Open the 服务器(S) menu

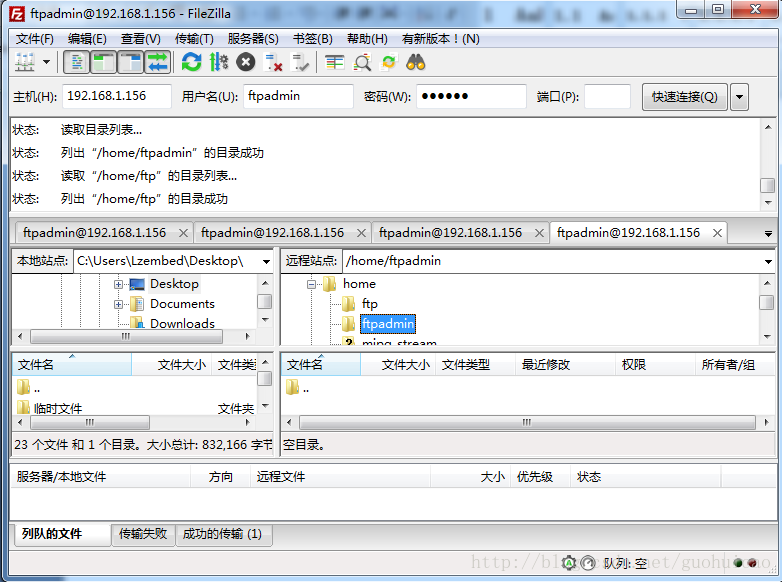pos(253,38)
